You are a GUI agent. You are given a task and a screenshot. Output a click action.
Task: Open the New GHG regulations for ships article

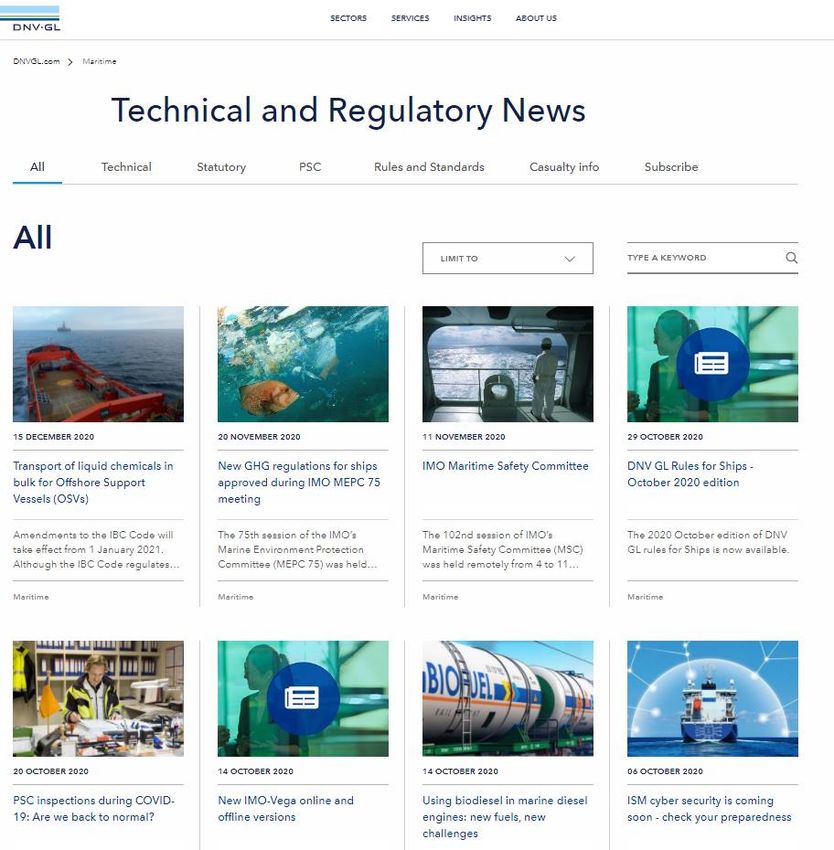coord(299,482)
